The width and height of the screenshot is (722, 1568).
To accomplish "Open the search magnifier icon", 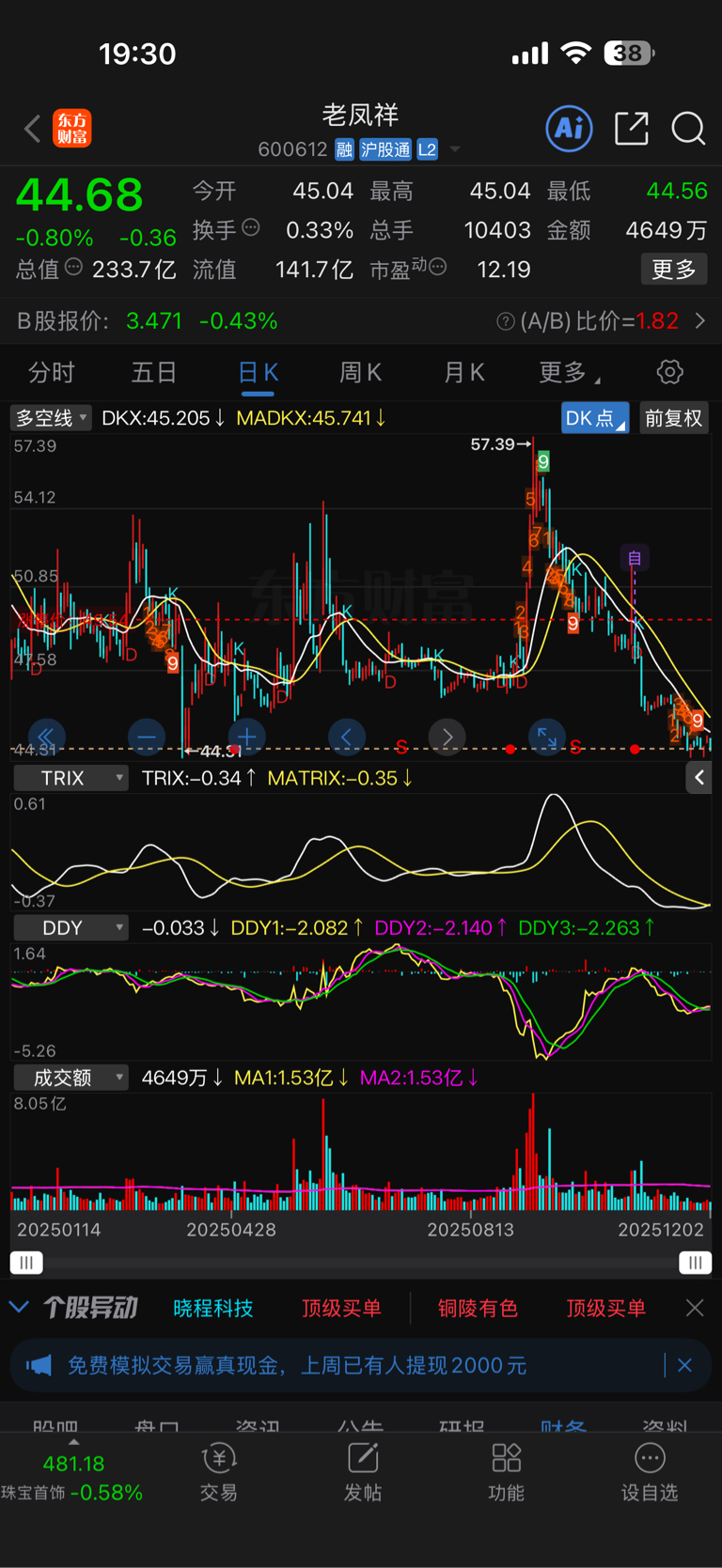I will coord(688,128).
